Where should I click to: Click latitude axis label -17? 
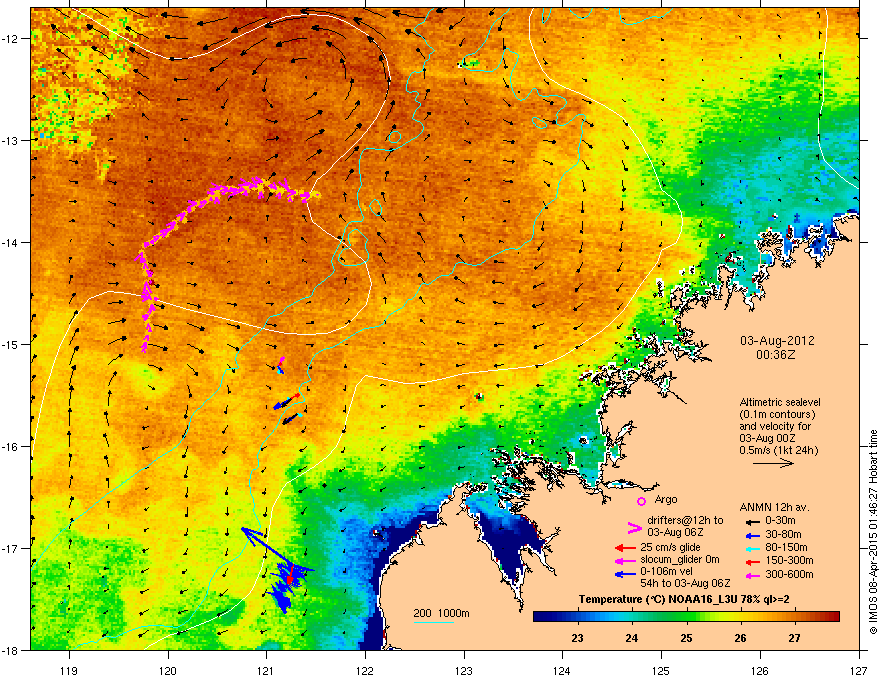point(11,548)
